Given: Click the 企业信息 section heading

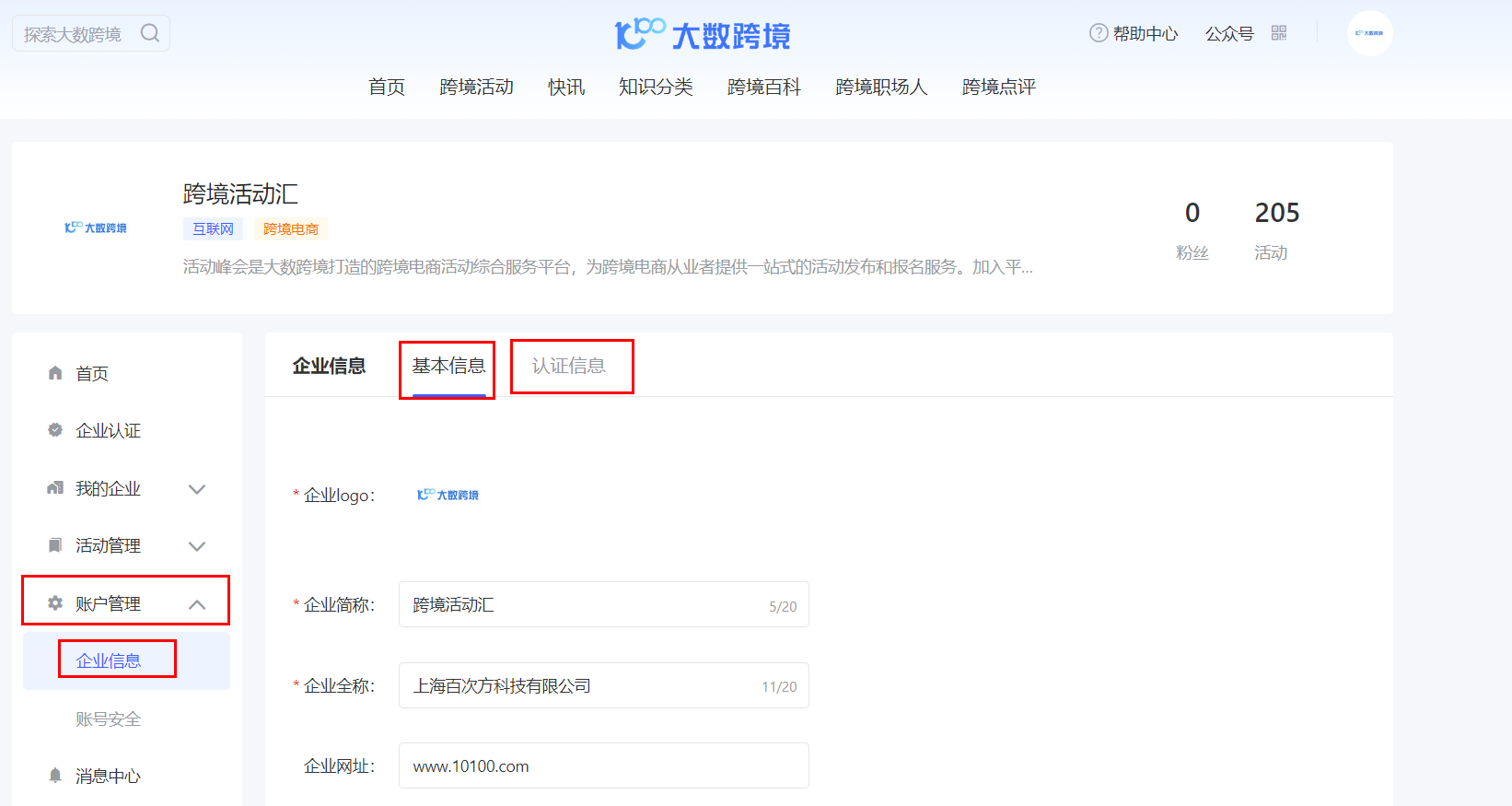Looking at the screenshot, I should coord(329,366).
